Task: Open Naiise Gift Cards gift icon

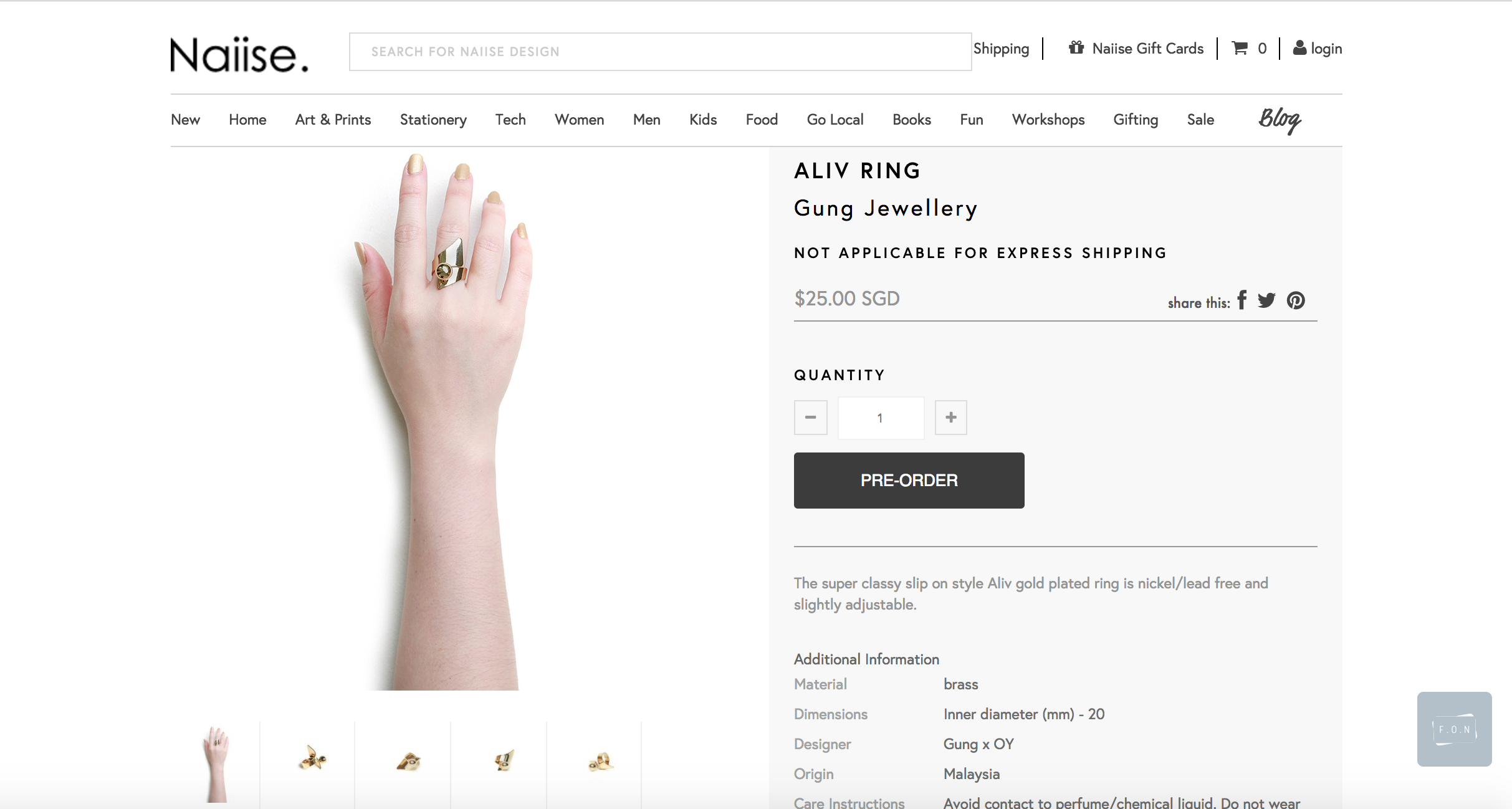Action: [1076, 47]
